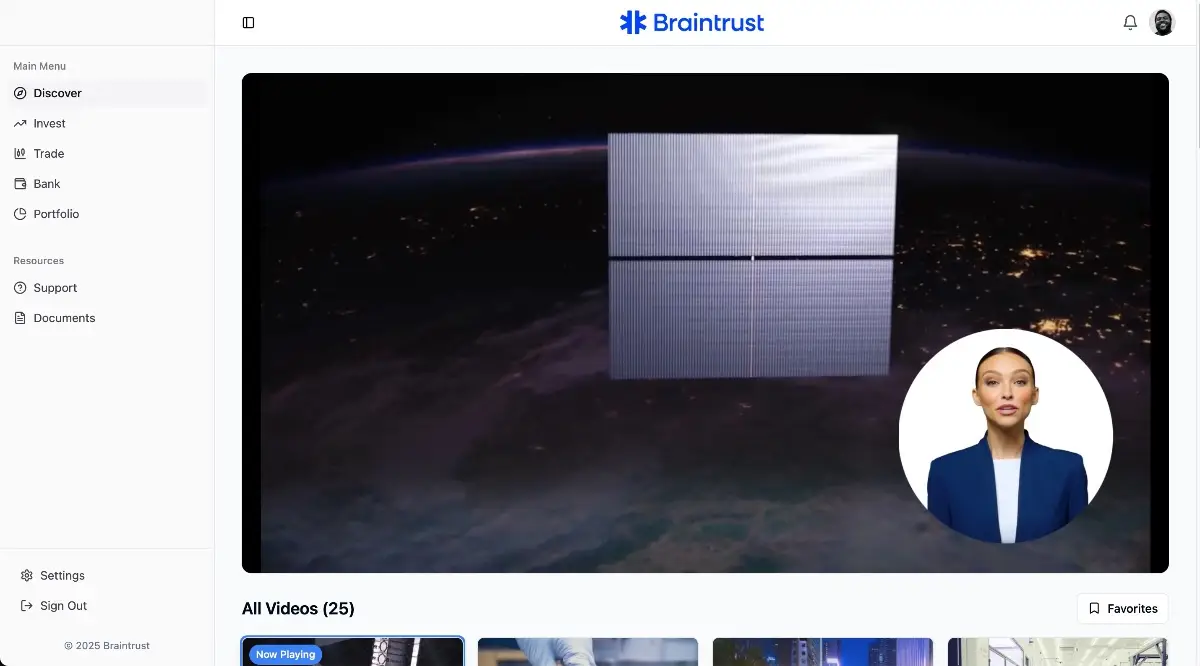Open the Support page link

pyautogui.click(x=55, y=288)
